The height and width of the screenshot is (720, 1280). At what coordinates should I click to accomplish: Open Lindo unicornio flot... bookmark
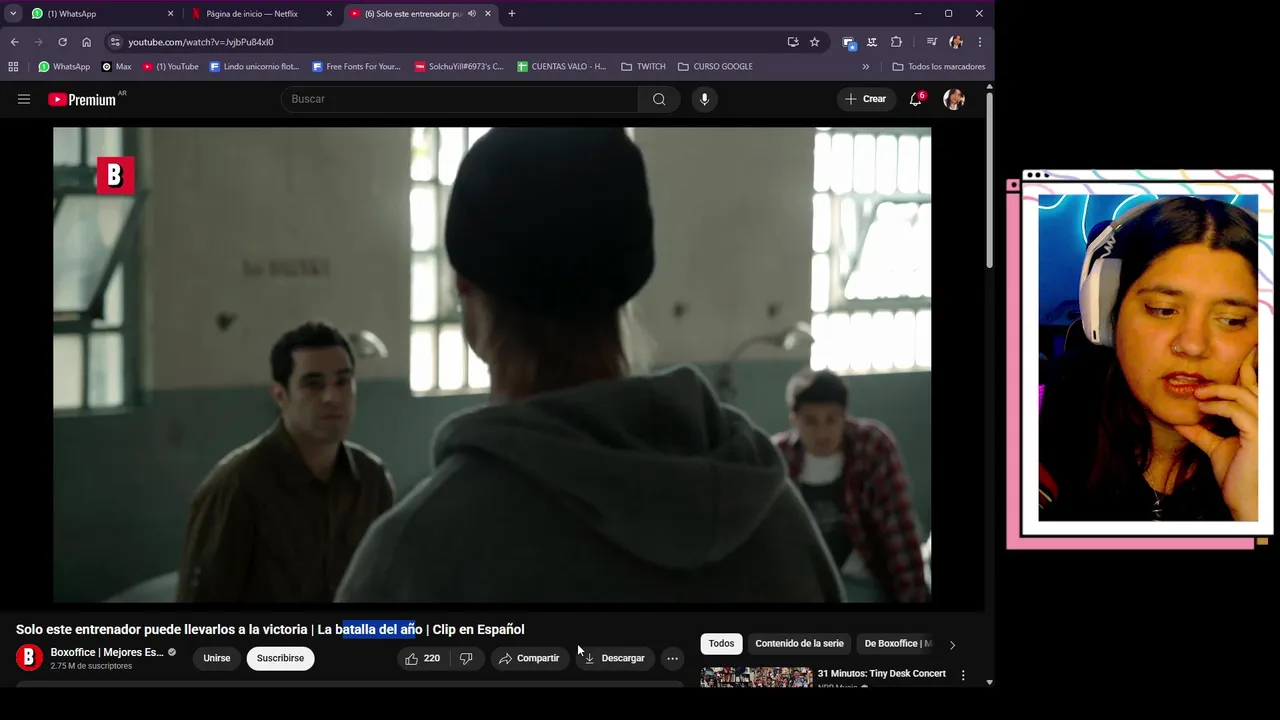pyautogui.click(x=254, y=67)
